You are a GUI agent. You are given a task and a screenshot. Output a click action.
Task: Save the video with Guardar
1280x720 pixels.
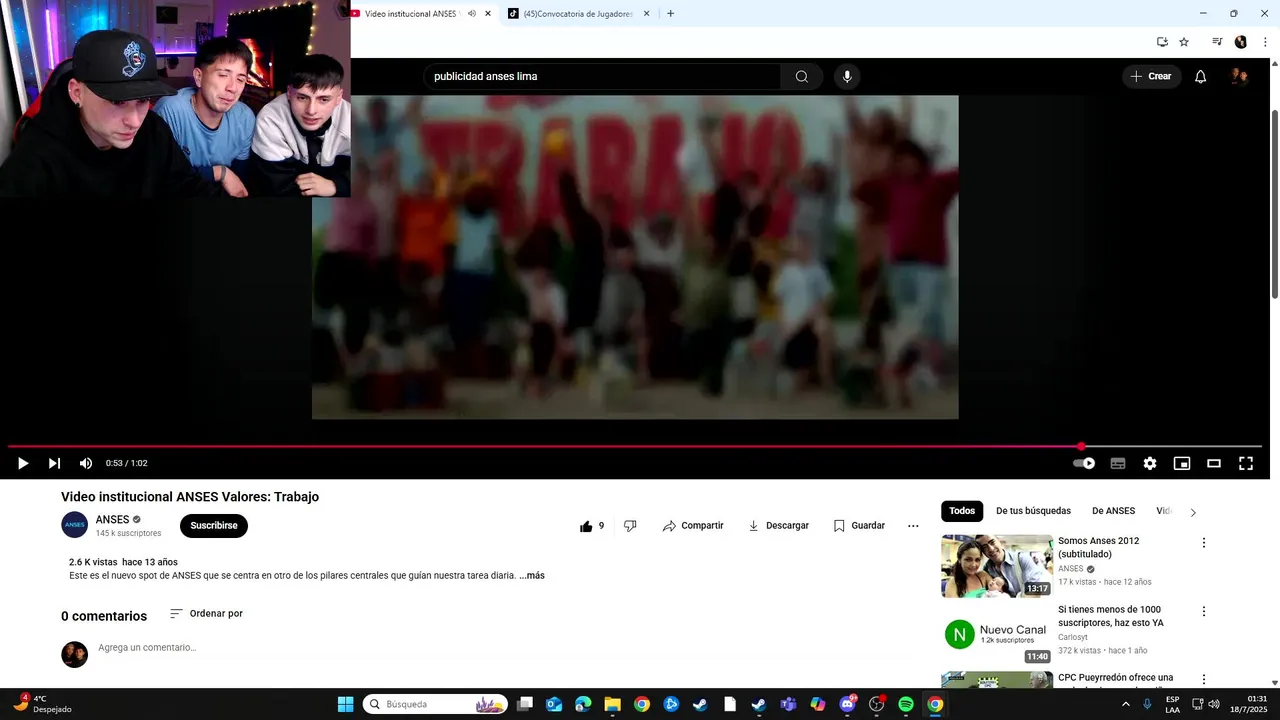(859, 526)
